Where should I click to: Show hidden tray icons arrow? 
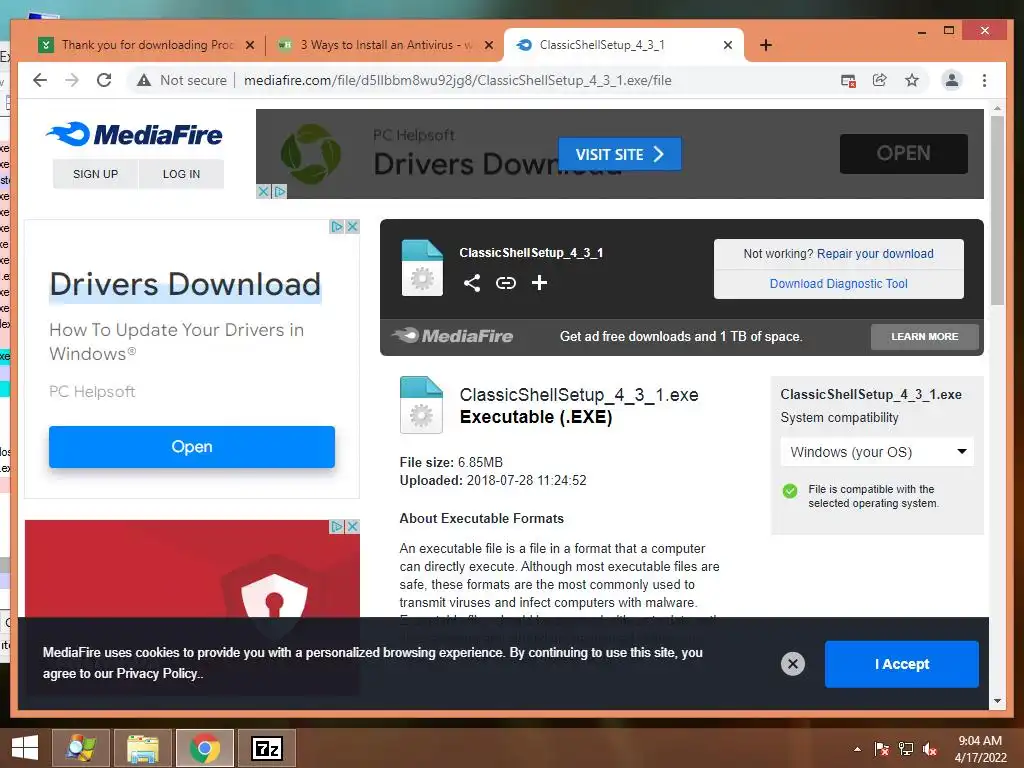tap(857, 749)
